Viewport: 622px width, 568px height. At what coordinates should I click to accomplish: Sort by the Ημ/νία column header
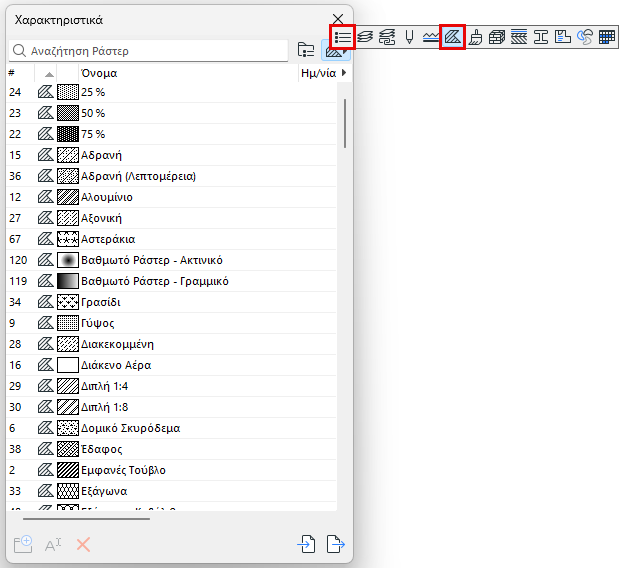319,73
